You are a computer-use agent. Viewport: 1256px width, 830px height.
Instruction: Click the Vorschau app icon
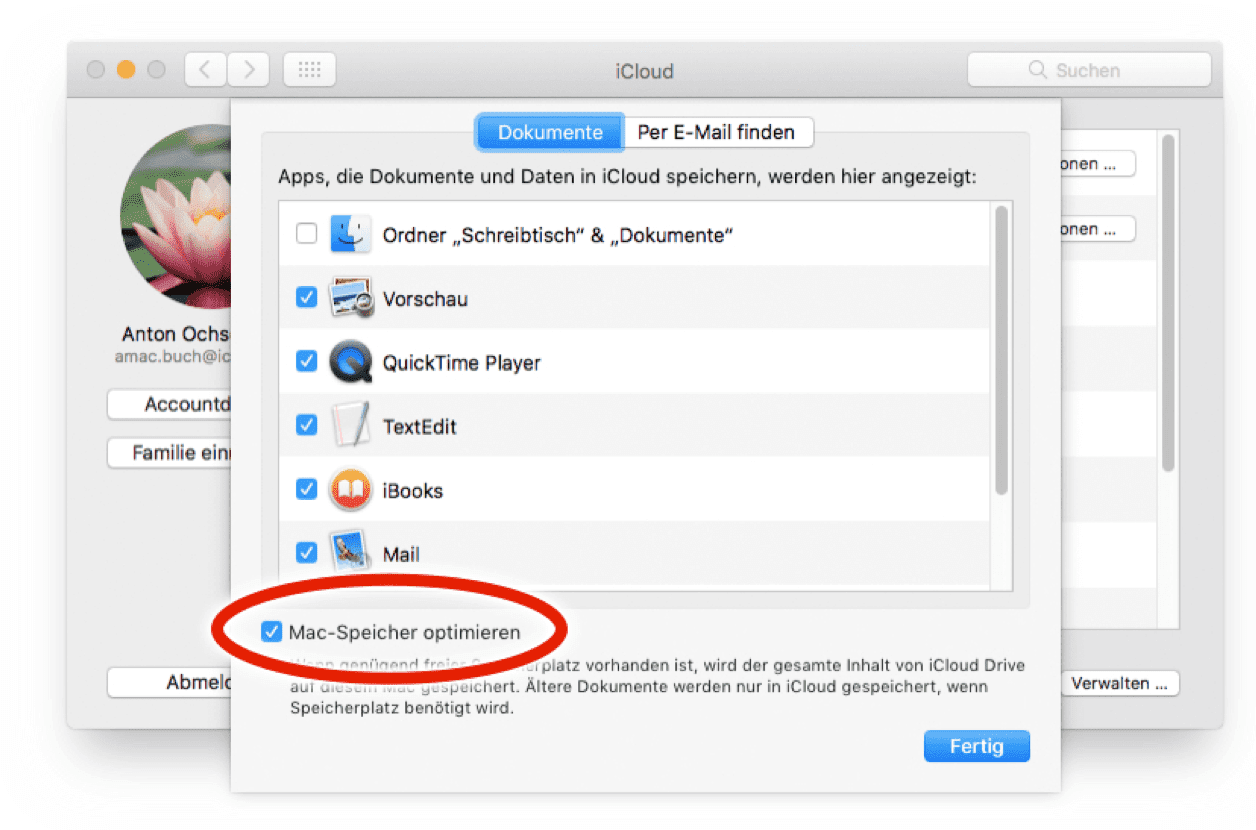pos(350,298)
